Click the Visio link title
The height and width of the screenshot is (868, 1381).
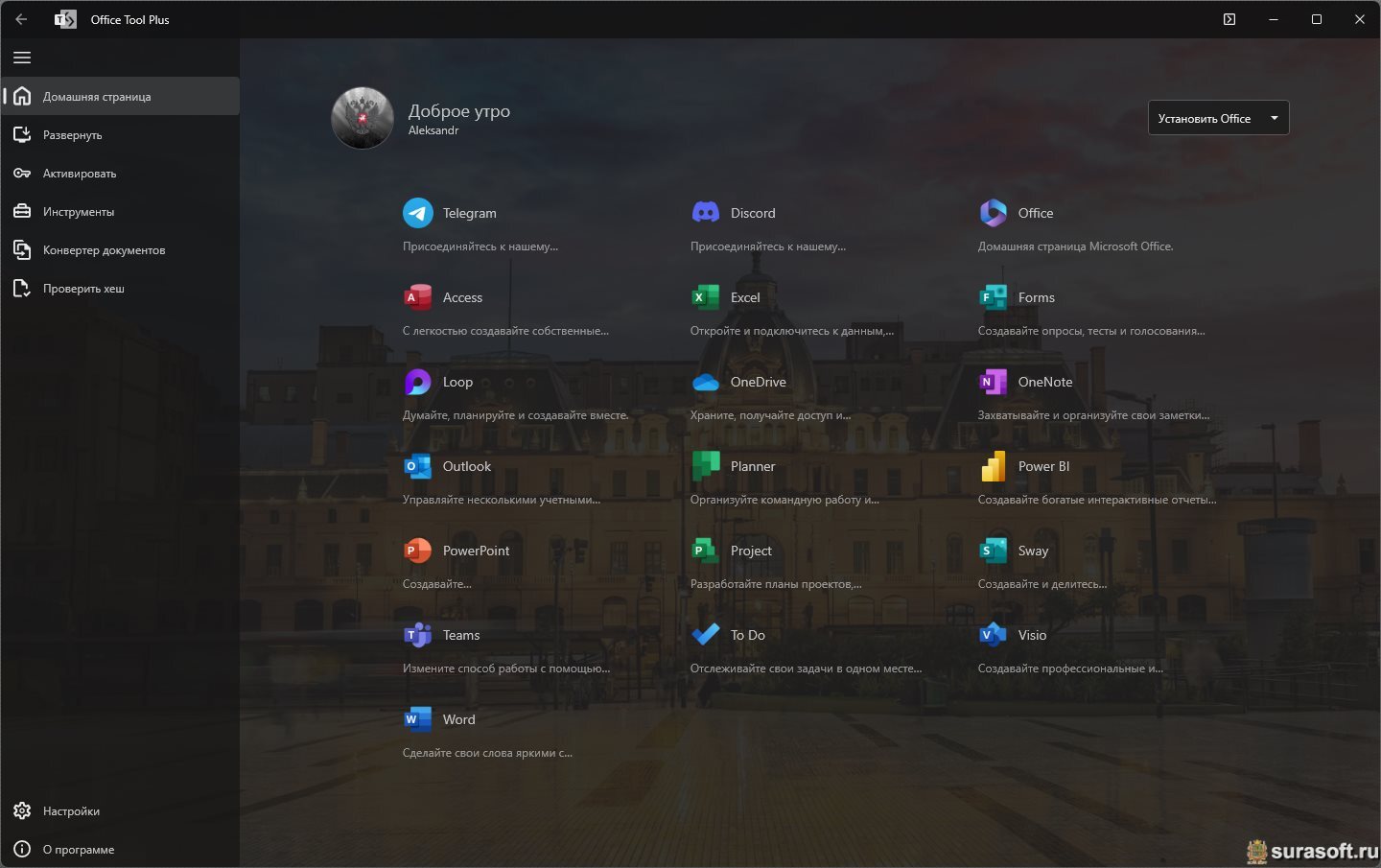pyautogui.click(x=1033, y=635)
